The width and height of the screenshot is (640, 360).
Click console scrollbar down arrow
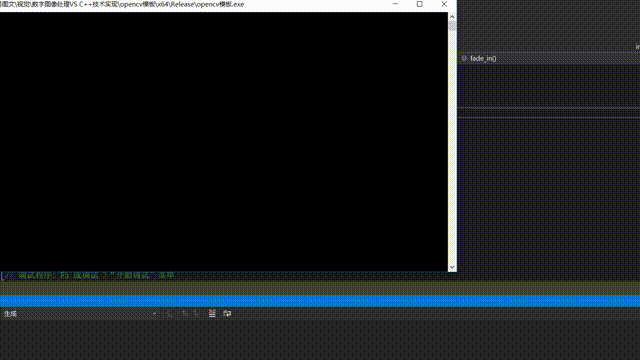[x=452, y=267]
